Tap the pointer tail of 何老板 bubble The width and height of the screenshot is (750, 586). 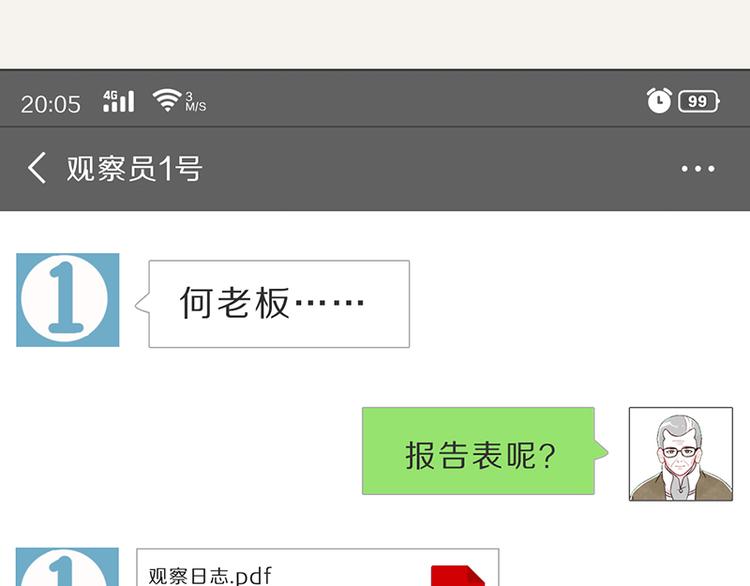(142, 304)
